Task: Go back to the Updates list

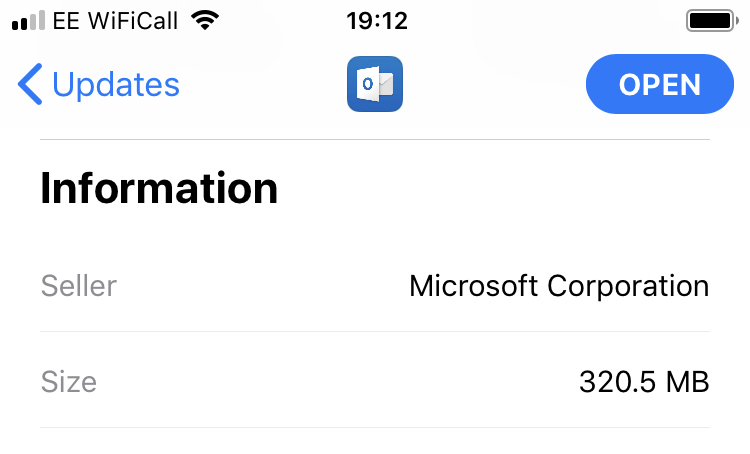Action: [x=99, y=84]
